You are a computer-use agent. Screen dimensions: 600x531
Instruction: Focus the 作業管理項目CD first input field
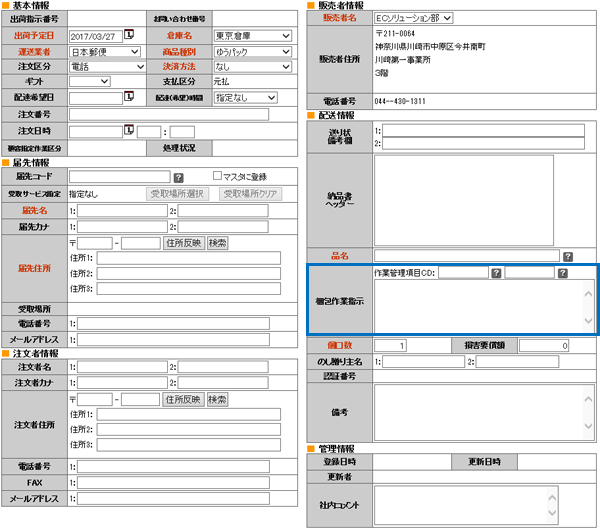coord(463,272)
